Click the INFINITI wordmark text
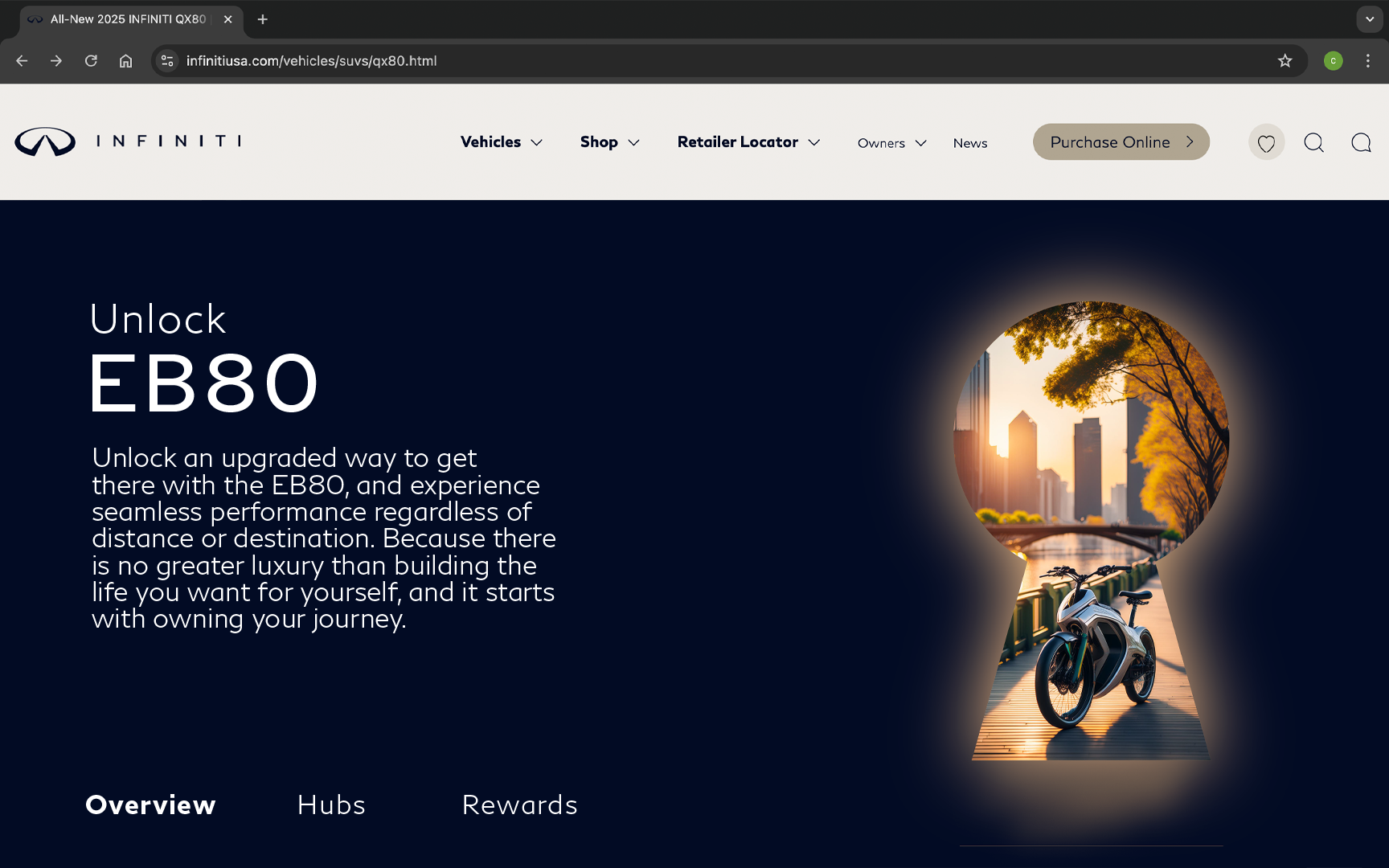This screenshot has height=868, width=1389. pyautogui.click(x=169, y=141)
